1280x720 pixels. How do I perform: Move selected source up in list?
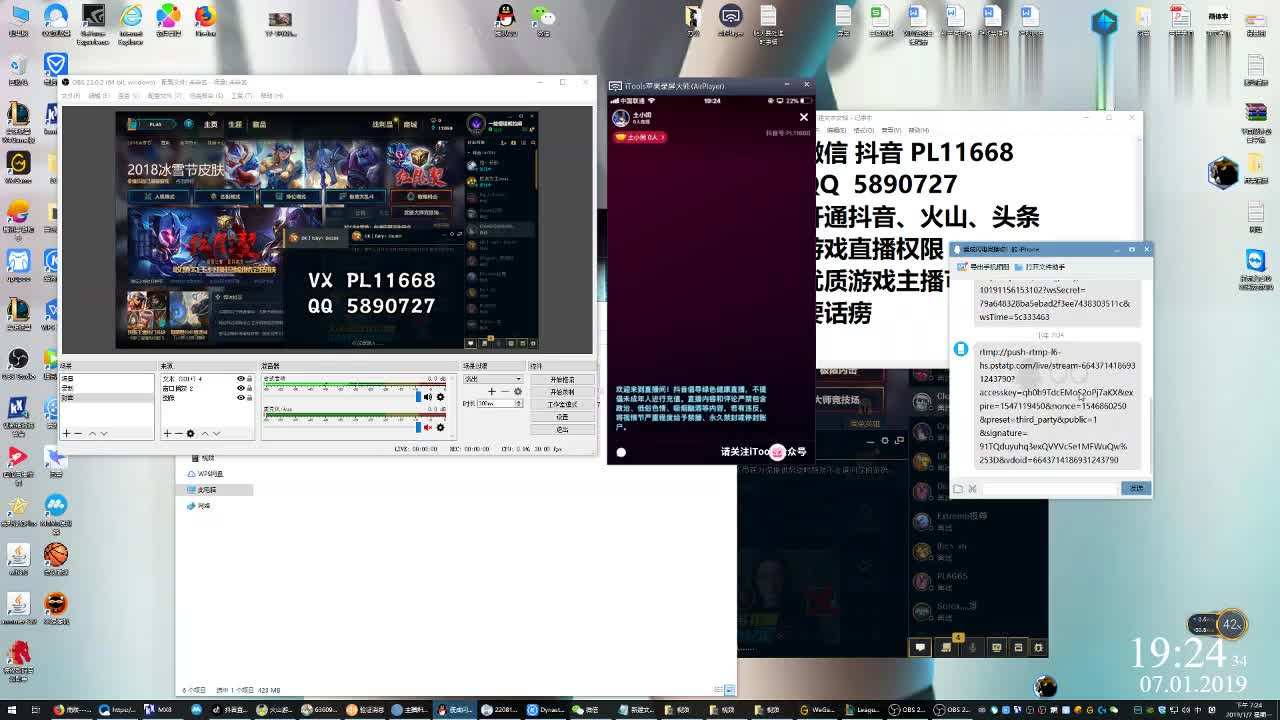(x=205, y=433)
